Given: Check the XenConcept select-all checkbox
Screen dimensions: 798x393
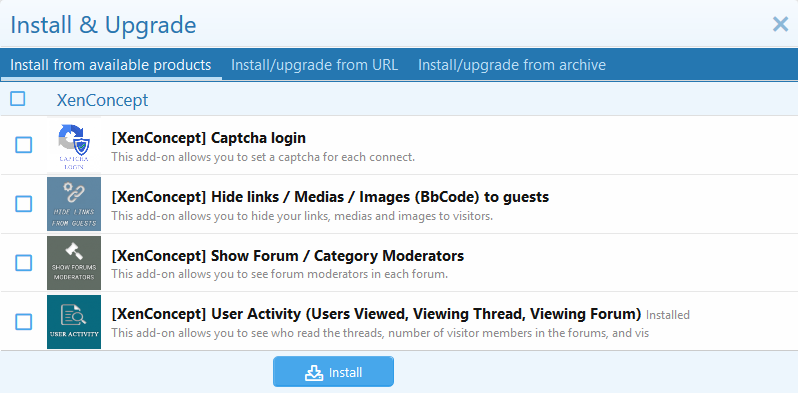Looking at the screenshot, I should pos(18,99).
